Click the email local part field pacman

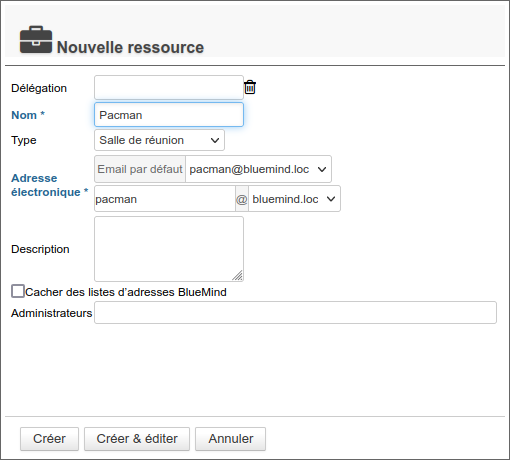point(165,199)
